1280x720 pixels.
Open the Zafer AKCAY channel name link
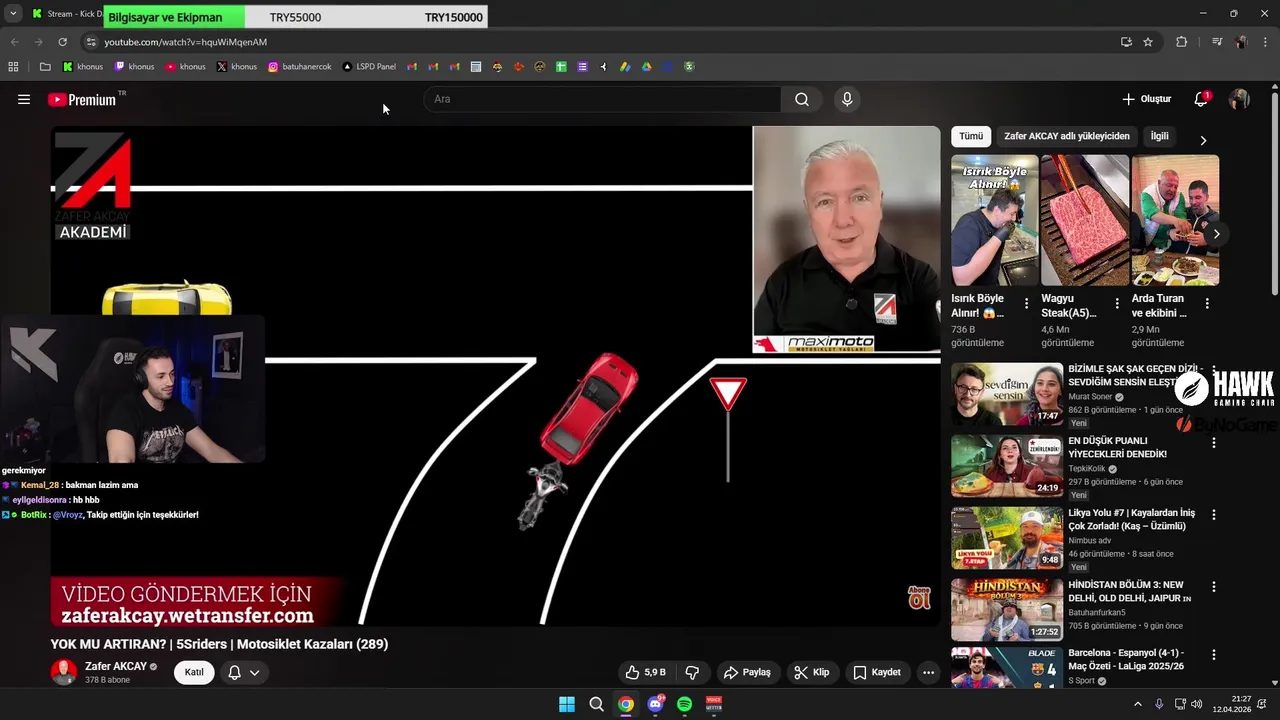pos(116,666)
